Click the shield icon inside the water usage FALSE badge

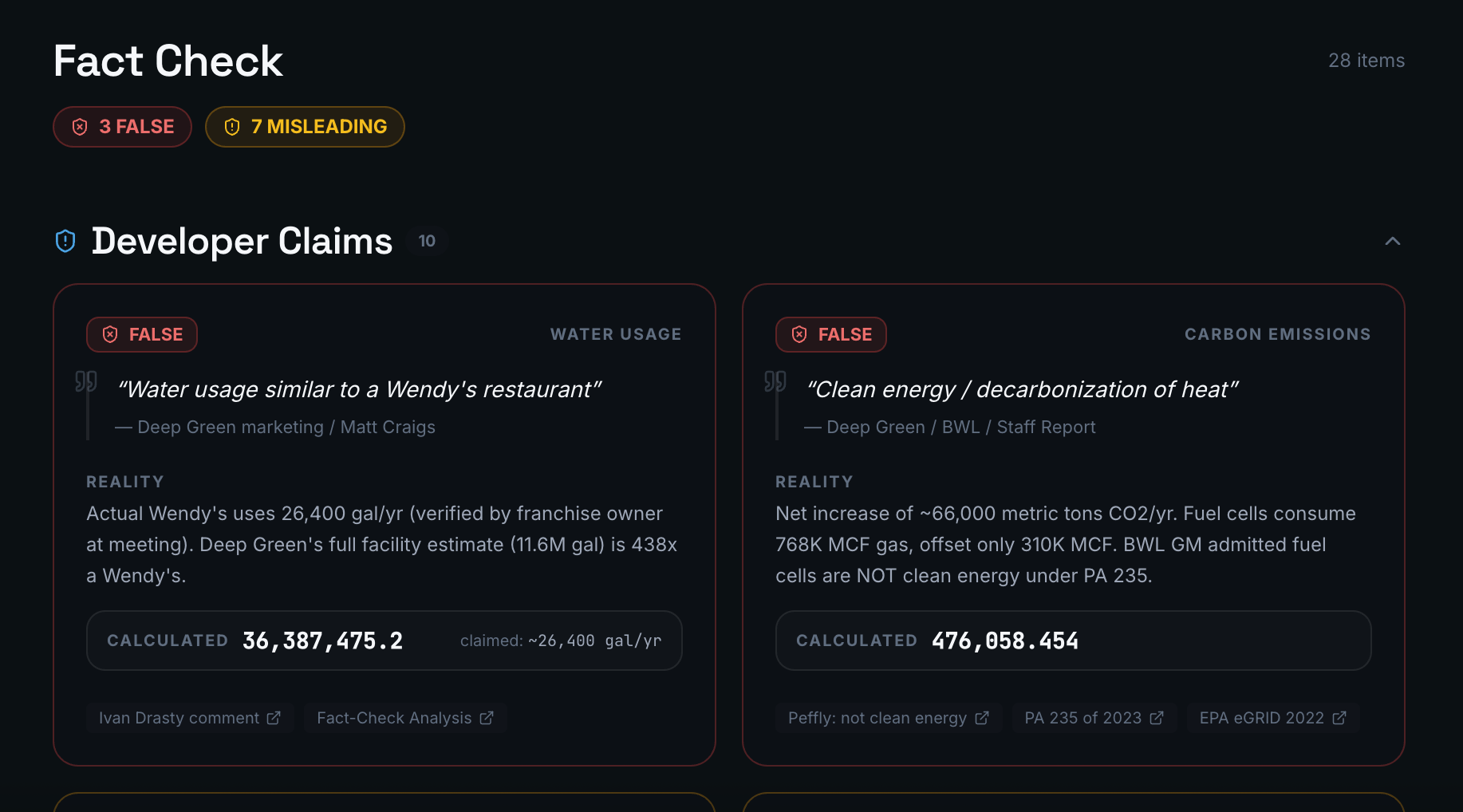tap(112, 334)
